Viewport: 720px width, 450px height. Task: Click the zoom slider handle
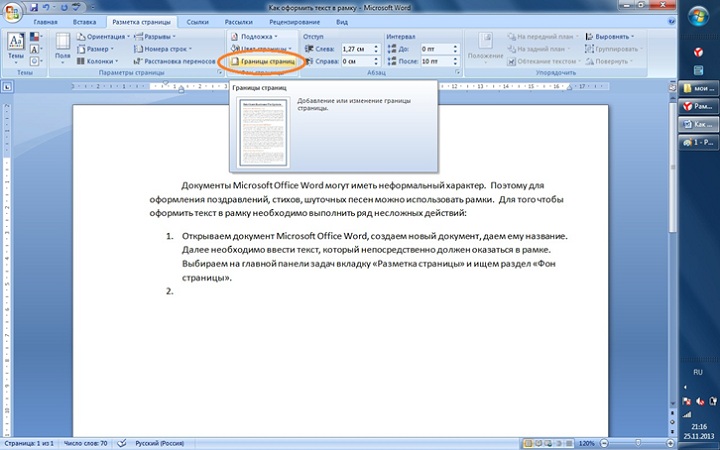(x=638, y=444)
